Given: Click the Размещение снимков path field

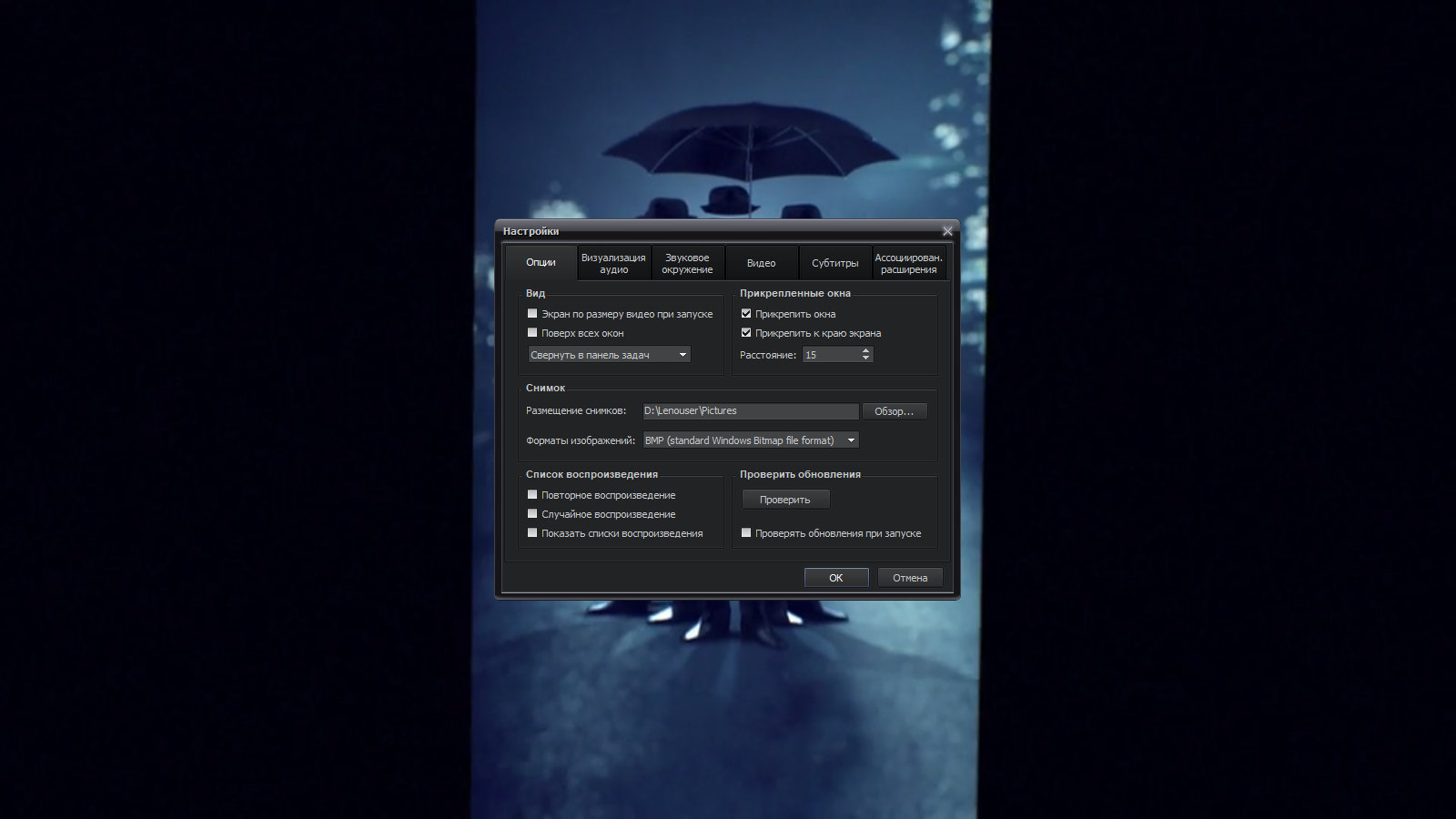Looking at the screenshot, I should (x=751, y=411).
